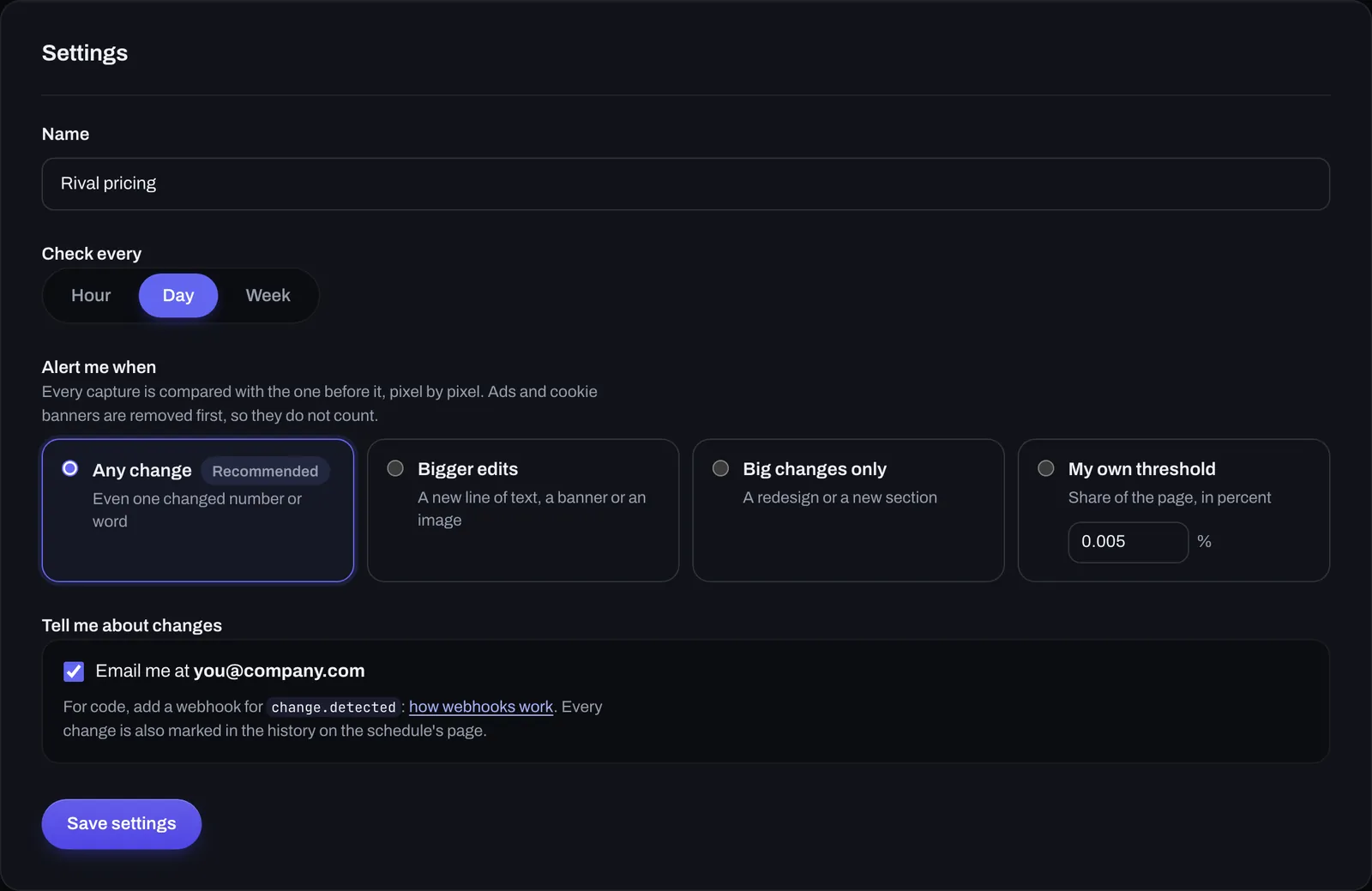Click 'Even one changed number or word' text

(197, 509)
